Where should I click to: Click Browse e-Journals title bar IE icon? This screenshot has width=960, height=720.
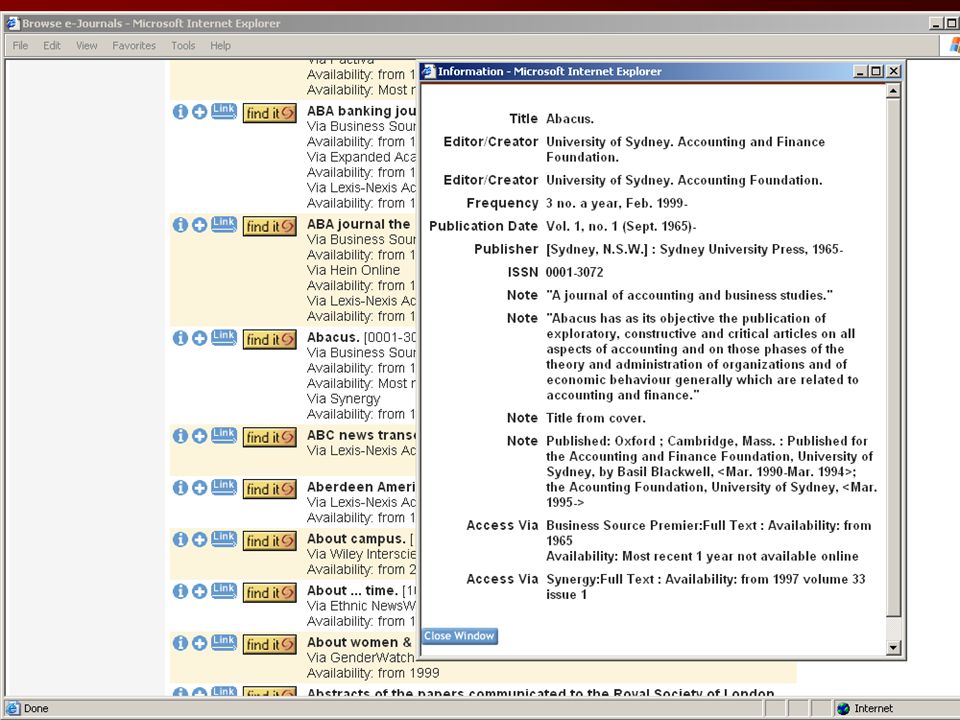(13, 23)
